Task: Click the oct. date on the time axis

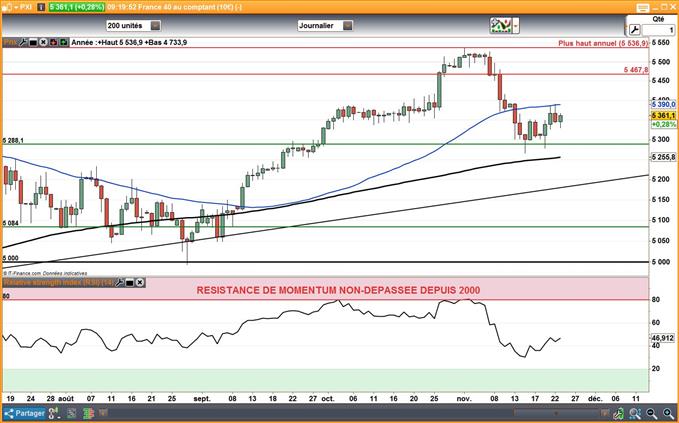Action: [328, 399]
